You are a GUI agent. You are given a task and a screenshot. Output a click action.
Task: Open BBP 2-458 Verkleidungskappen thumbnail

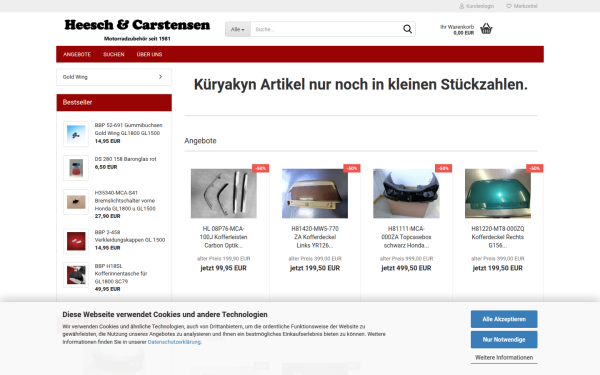click(76, 241)
